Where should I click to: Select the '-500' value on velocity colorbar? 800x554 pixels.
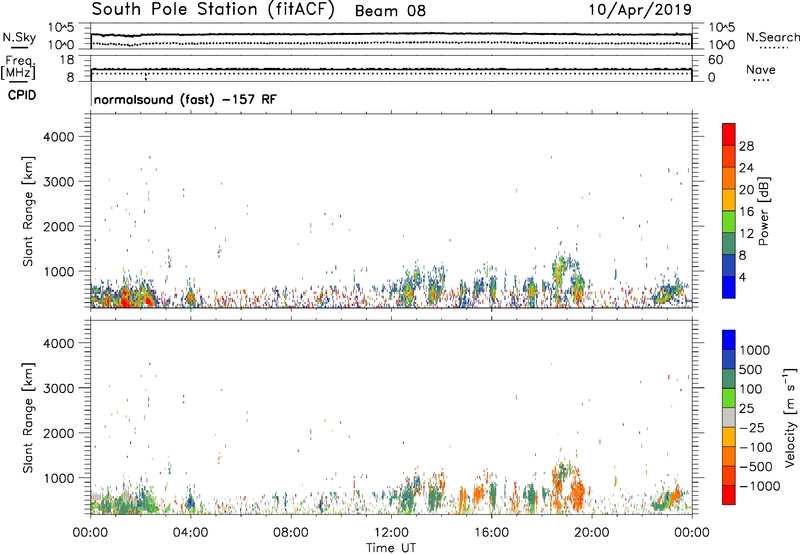click(756, 466)
